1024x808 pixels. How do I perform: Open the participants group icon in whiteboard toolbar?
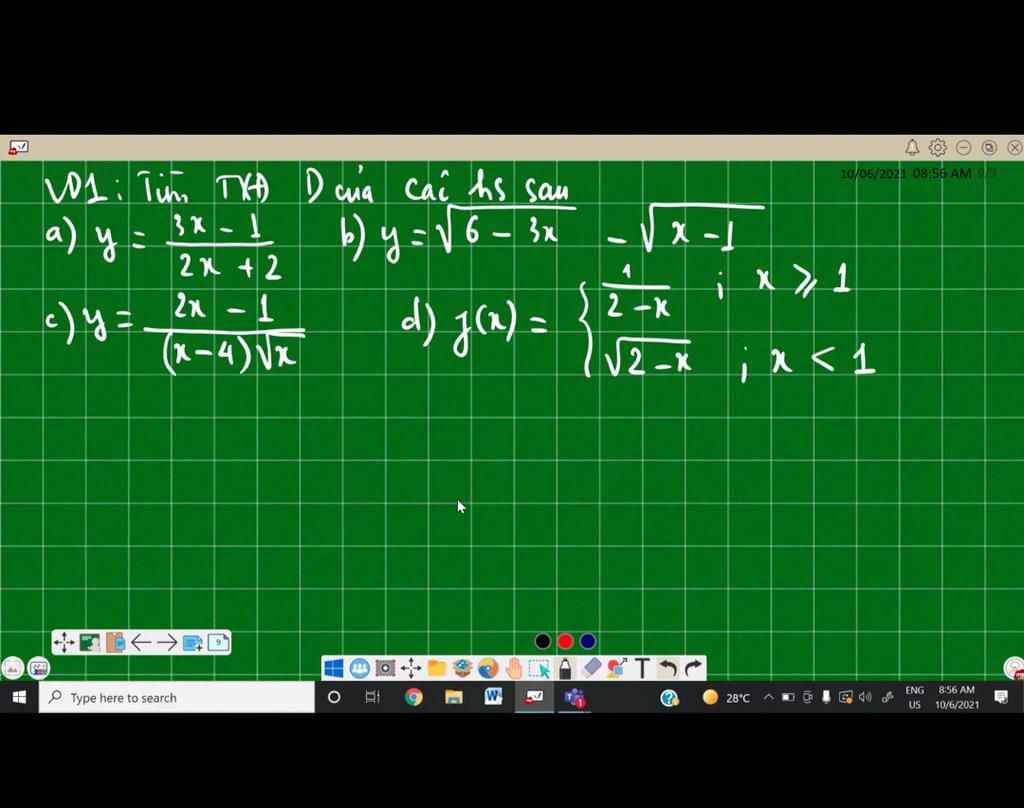click(x=359, y=668)
